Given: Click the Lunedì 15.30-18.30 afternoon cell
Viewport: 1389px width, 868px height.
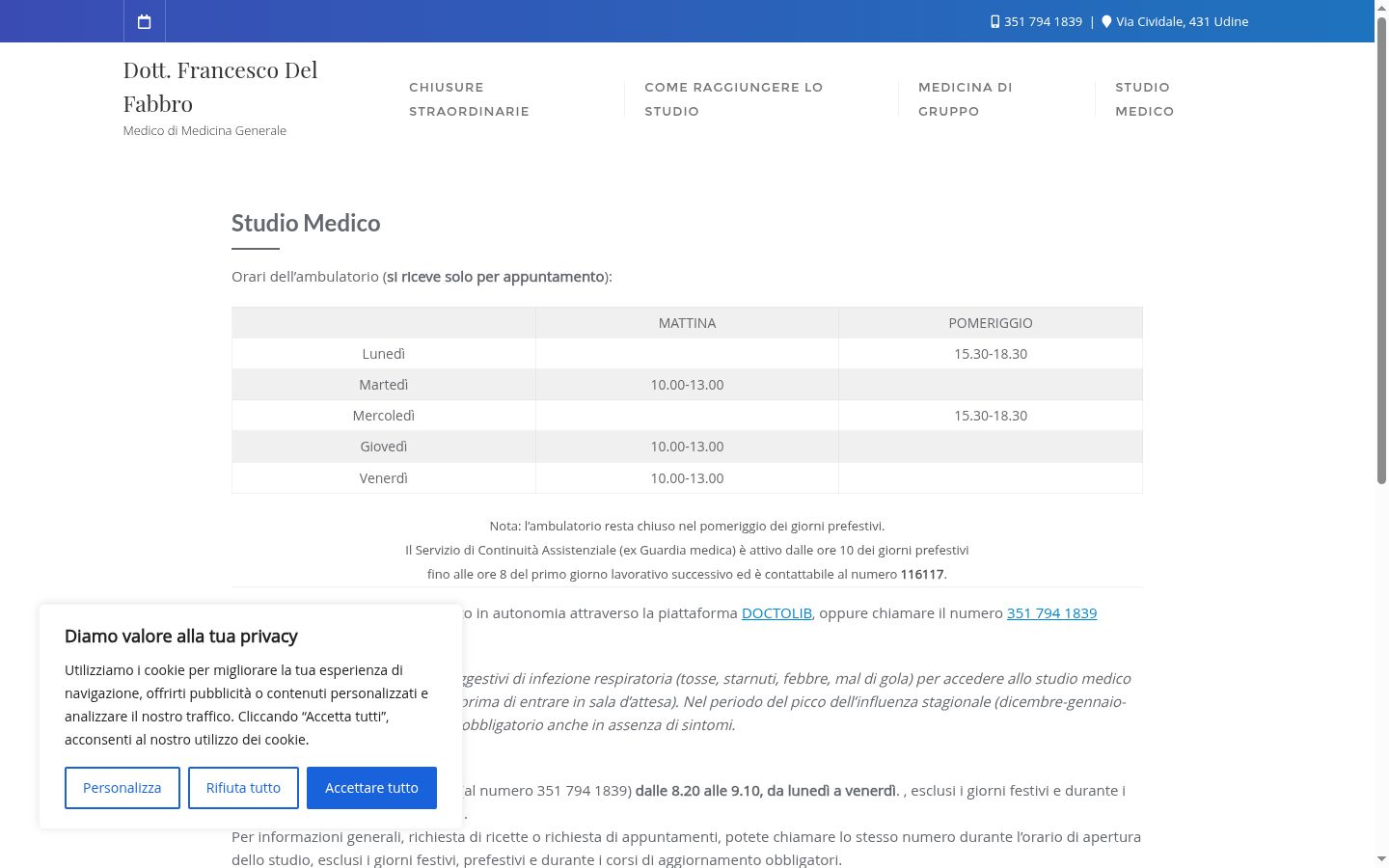Looking at the screenshot, I should 991,354.
